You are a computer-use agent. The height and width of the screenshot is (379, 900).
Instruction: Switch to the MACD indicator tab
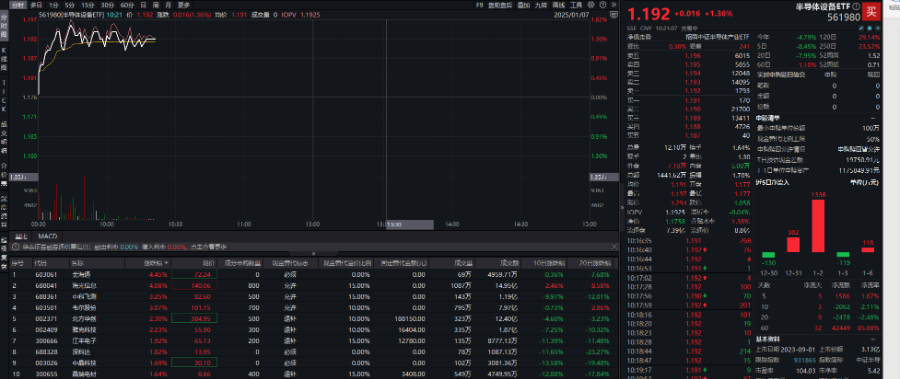[48, 236]
